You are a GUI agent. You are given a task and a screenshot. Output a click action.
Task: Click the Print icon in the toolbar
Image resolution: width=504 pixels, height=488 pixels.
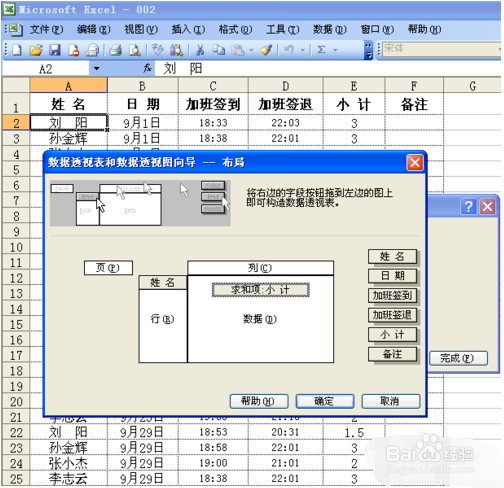pyautogui.click(x=115, y=50)
